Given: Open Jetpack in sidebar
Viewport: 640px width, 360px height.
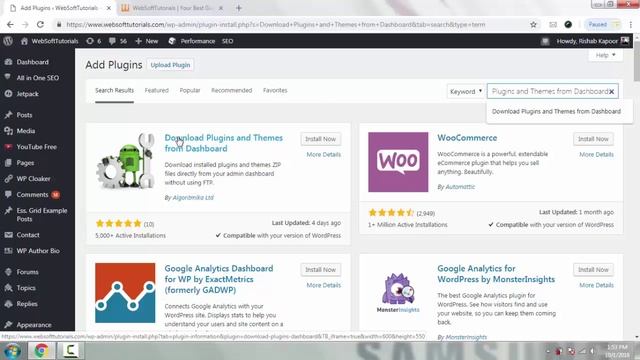Looking at the screenshot, I should click(27, 94).
